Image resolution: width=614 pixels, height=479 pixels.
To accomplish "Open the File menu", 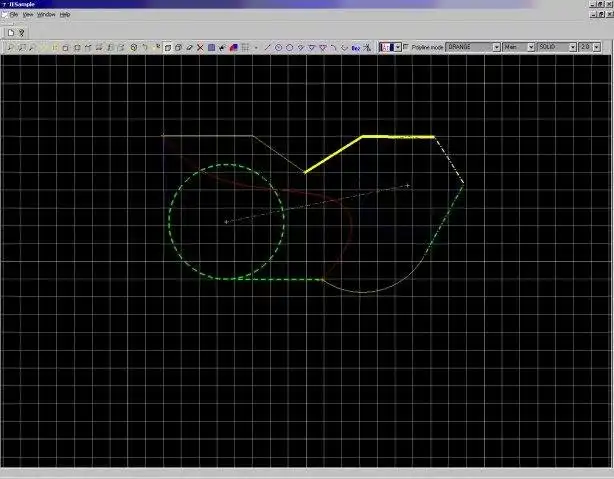I will click(x=14, y=14).
